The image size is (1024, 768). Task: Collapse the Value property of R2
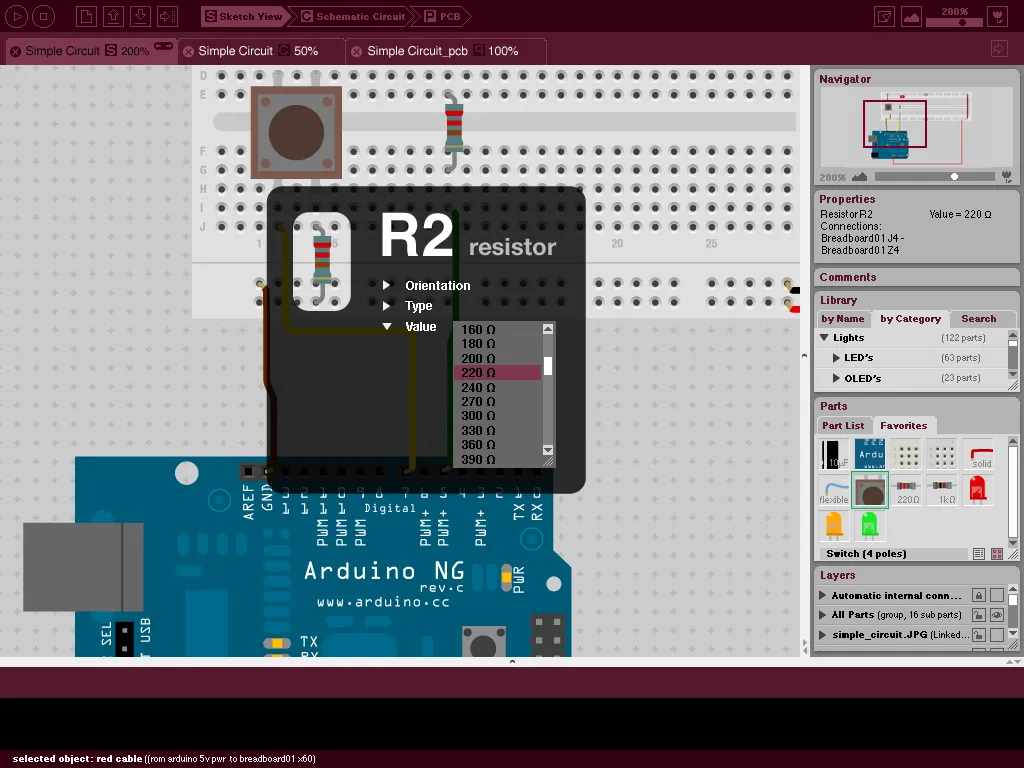[x=387, y=327]
